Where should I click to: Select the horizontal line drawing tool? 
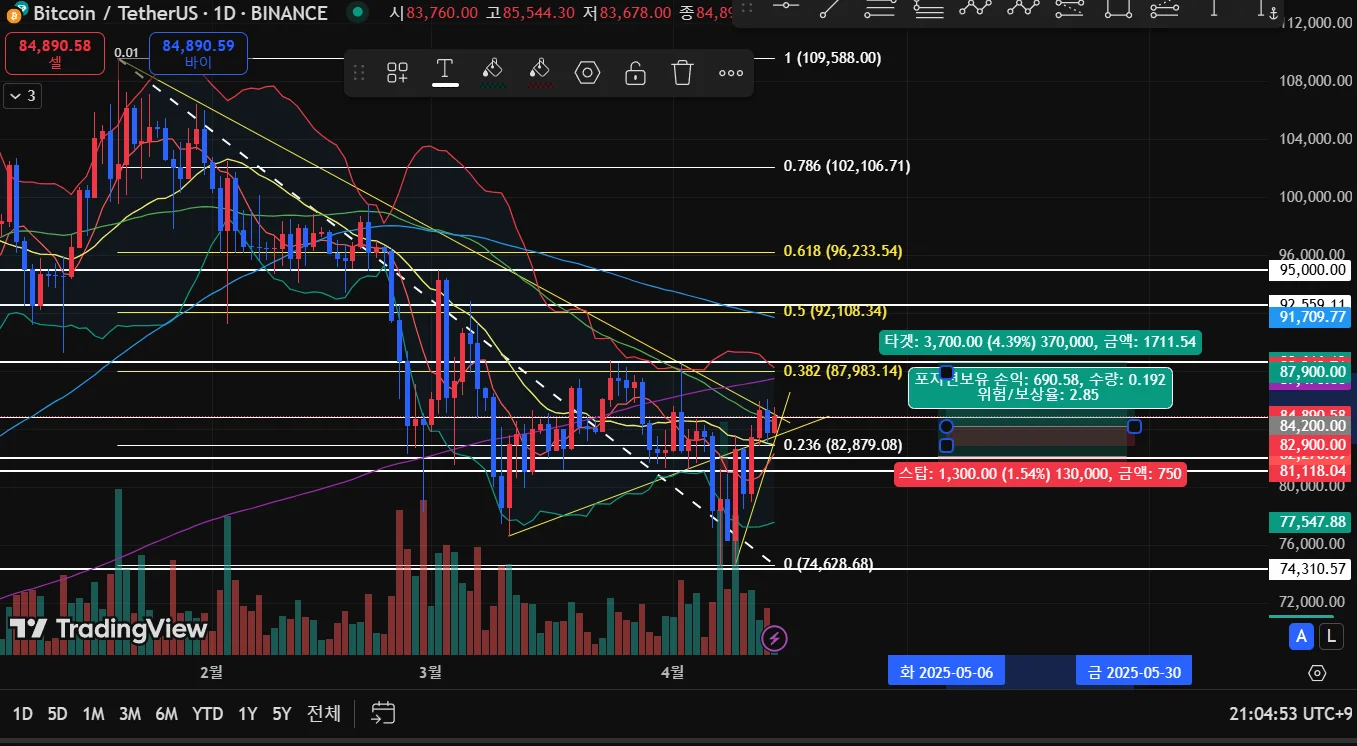[x=787, y=7]
